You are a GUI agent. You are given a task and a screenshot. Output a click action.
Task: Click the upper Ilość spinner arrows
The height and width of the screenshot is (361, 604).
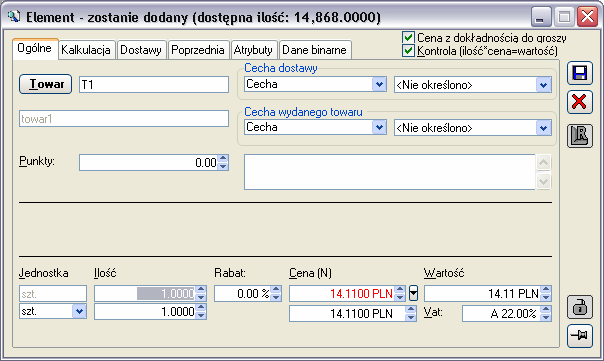201,294
